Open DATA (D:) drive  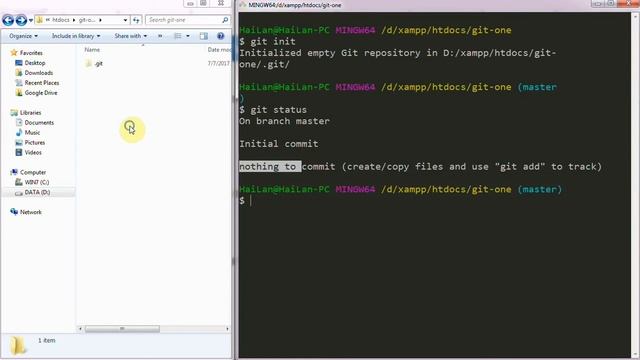(37, 192)
